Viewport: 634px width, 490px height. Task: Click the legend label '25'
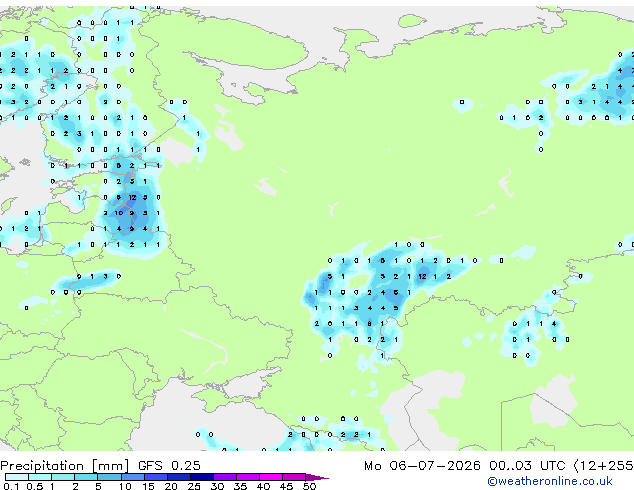pyautogui.click(x=194, y=486)
